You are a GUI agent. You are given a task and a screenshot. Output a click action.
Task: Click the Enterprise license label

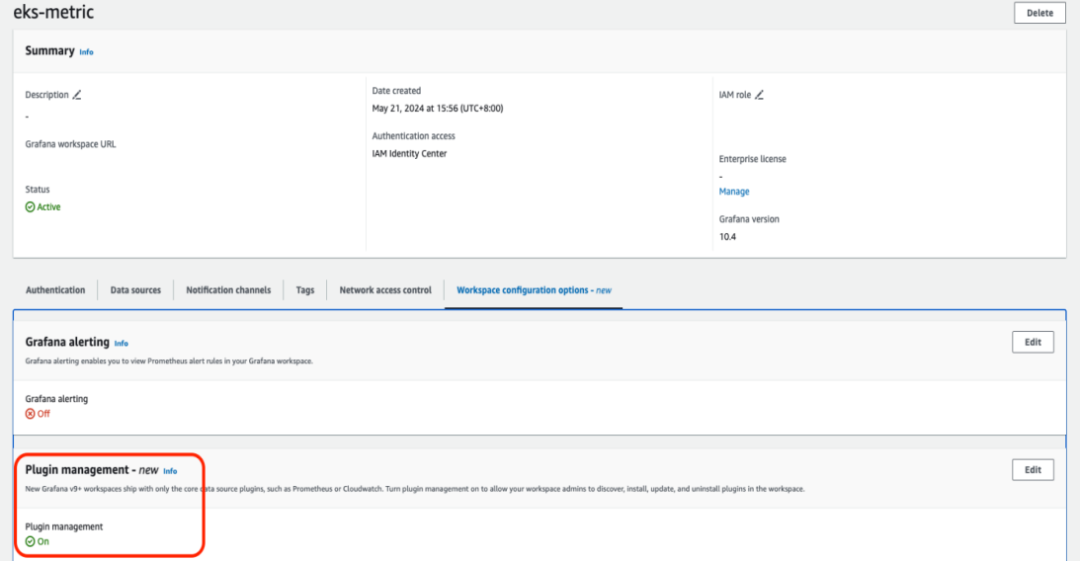click(752, 159)
